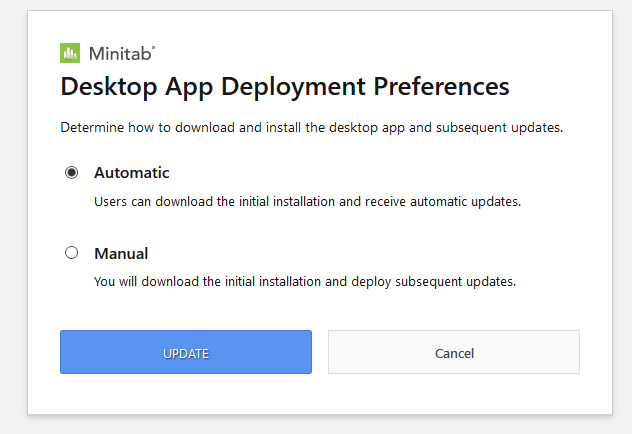
Task: Click the Desktop App Deployment Preferences heading
Action: [285, 87]
